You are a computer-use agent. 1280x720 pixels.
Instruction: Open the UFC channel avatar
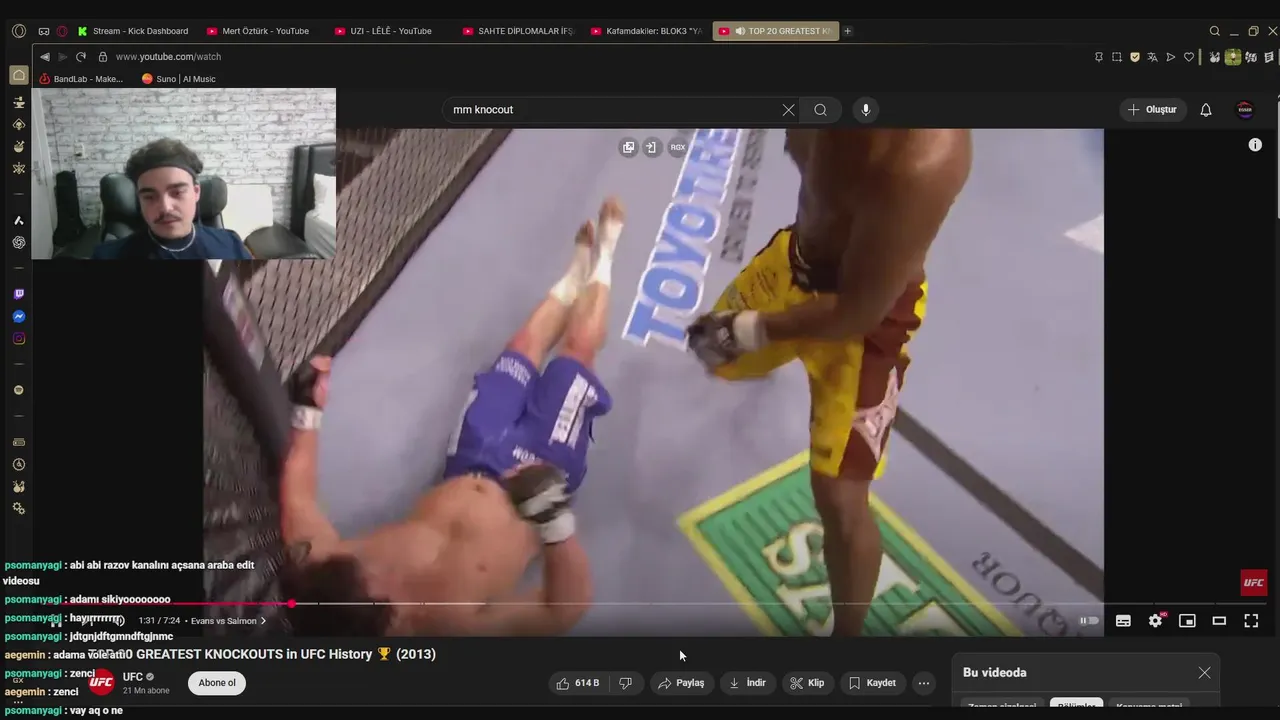pos(102,683)
